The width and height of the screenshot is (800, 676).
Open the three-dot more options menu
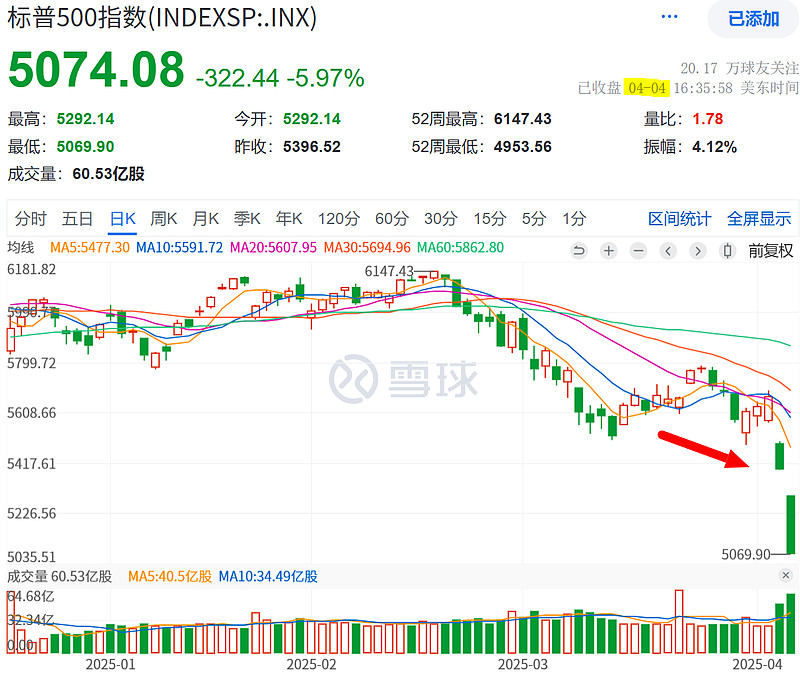(x=669, y=17)
